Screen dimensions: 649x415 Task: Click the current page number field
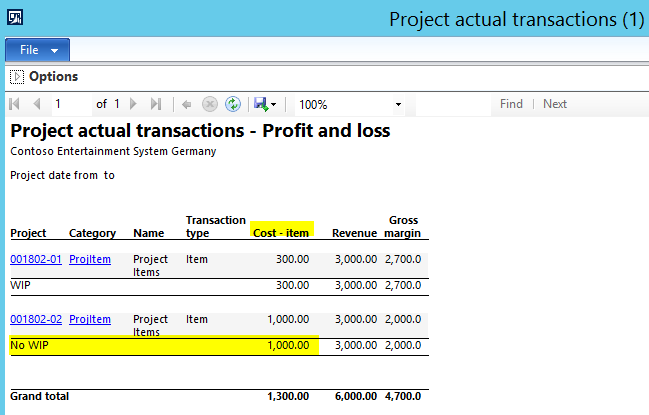pyautogui.click(x=70, y=104)
